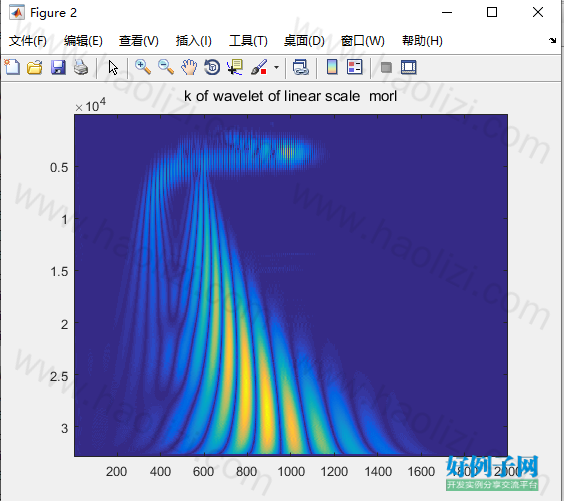
Task: Click the y-axis tick label 1
Action: coord(65,219)
